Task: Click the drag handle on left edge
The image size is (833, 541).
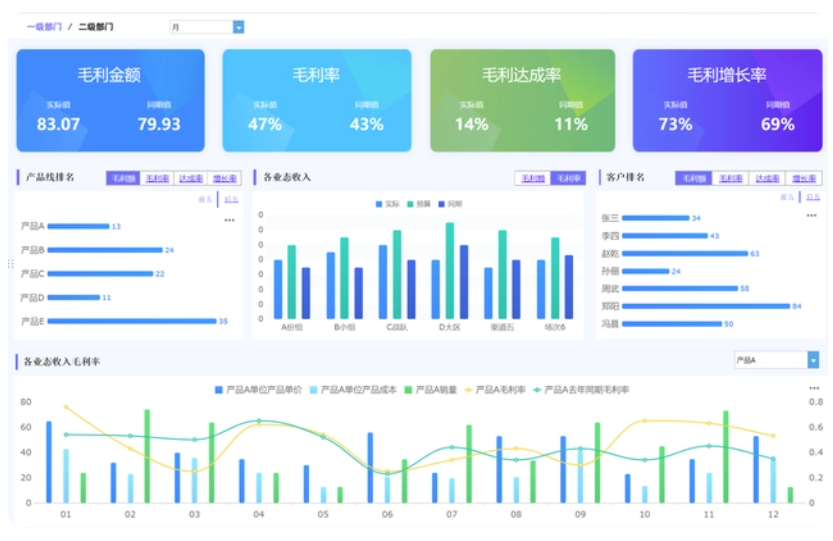Action: pos(10,264)
